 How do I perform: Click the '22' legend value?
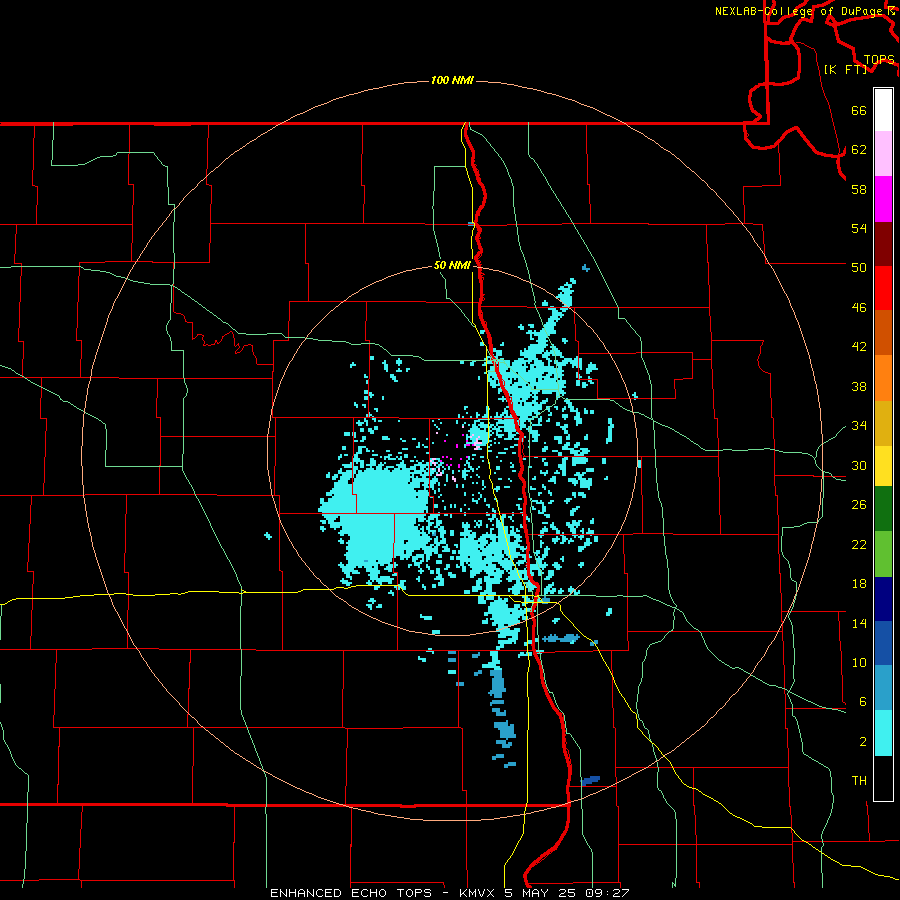click(x=859, y=544)
